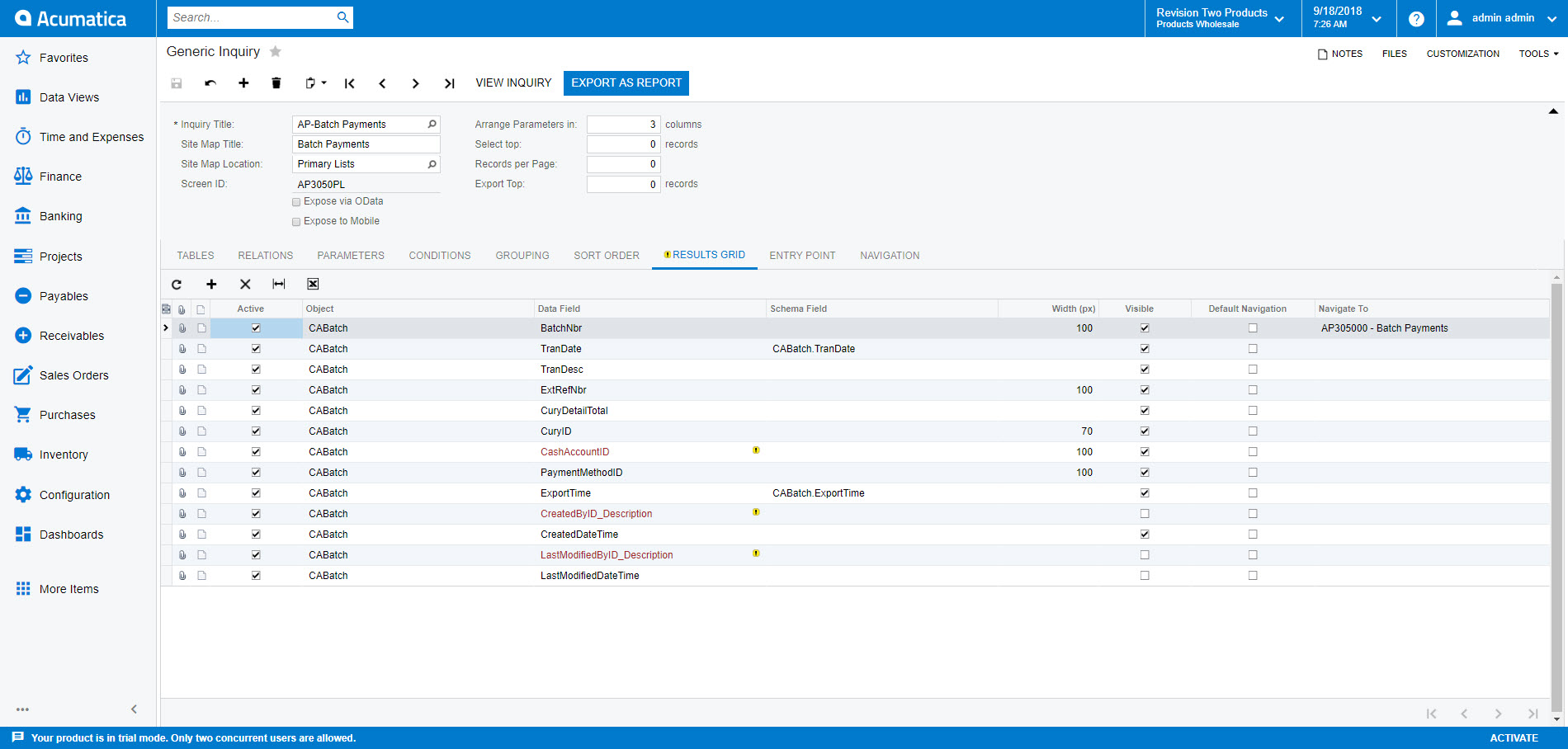Switch to the Conditions tab
This screenshot has width=1568, height=749.
click(x=439, y=256)
